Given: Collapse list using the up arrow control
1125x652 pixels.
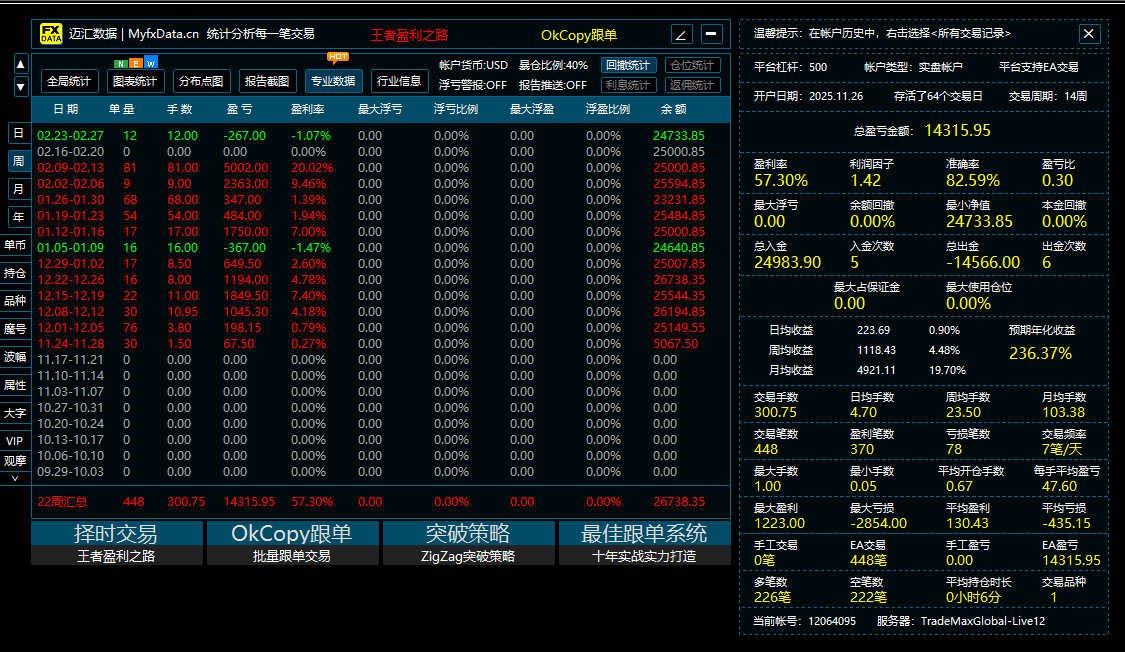Looking at the screenshot, I should pos(20,63).
